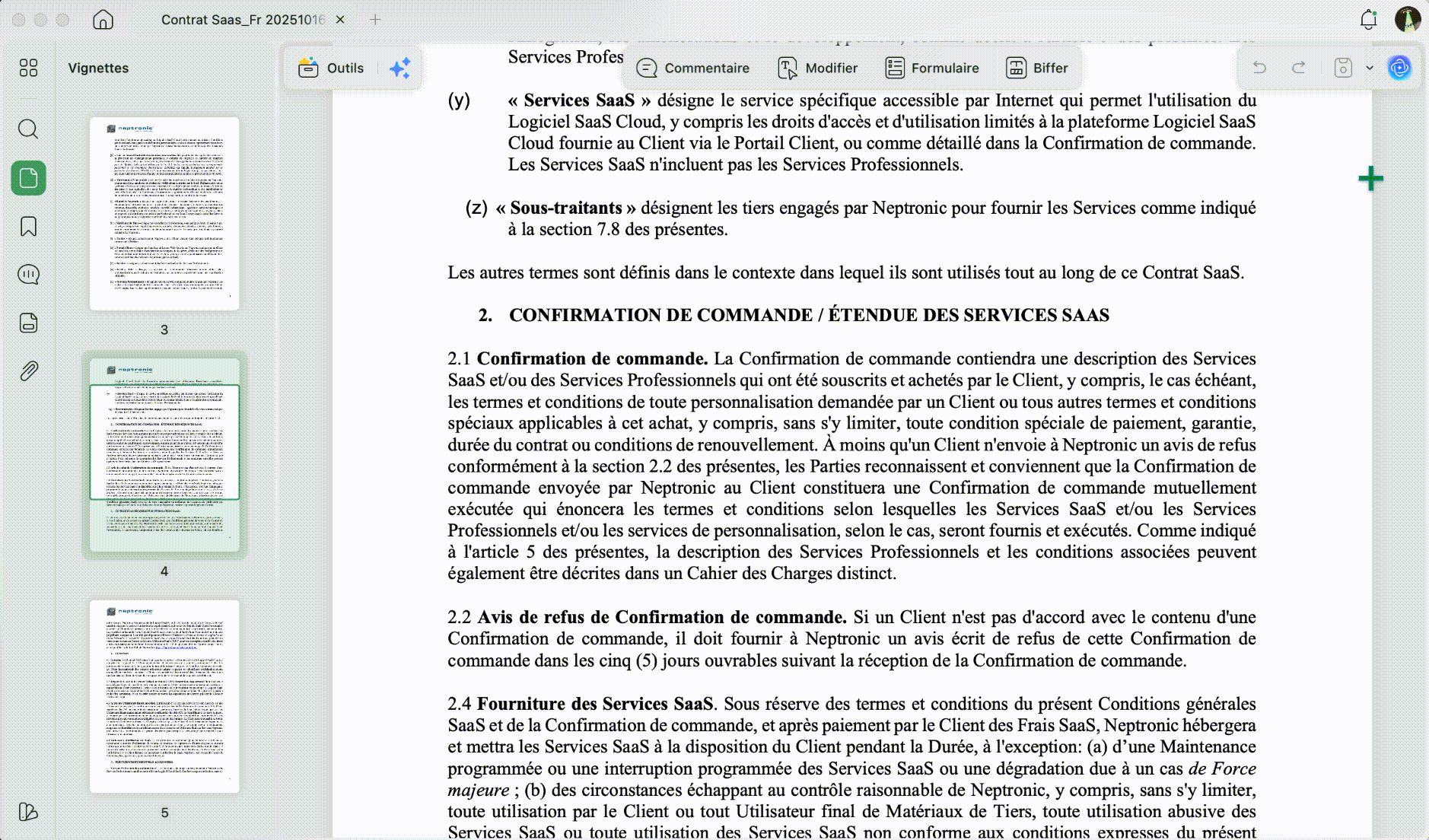Select page 5 thumbnail
1429x840 pixels.
coord(164,696)
